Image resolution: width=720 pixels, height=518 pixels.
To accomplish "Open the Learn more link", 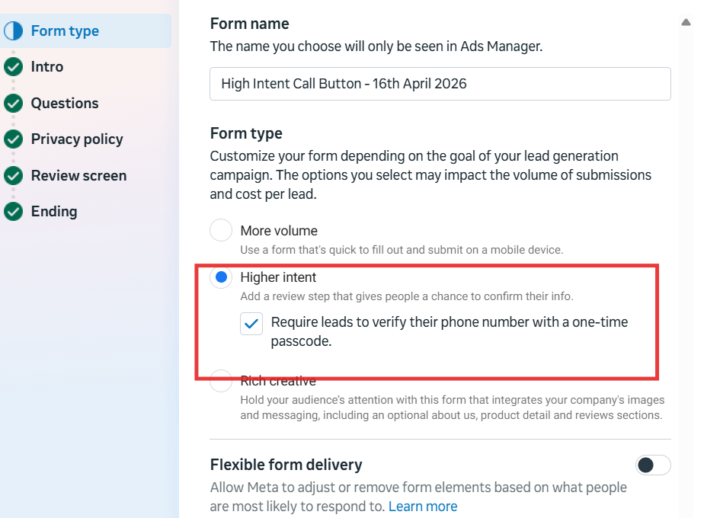I will pyautogui.click(x=423, y=506).
